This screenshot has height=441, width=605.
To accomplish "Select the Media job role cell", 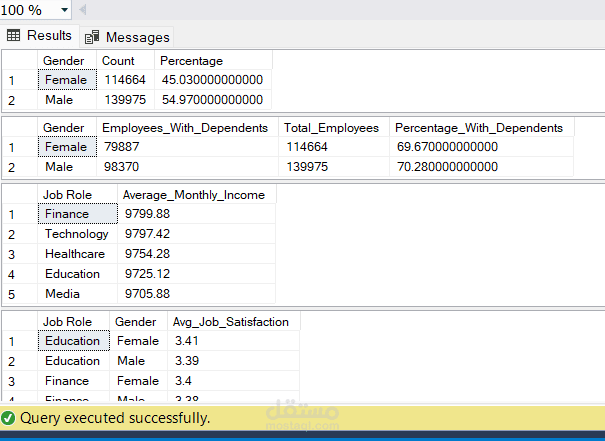I will pos(78,294).
